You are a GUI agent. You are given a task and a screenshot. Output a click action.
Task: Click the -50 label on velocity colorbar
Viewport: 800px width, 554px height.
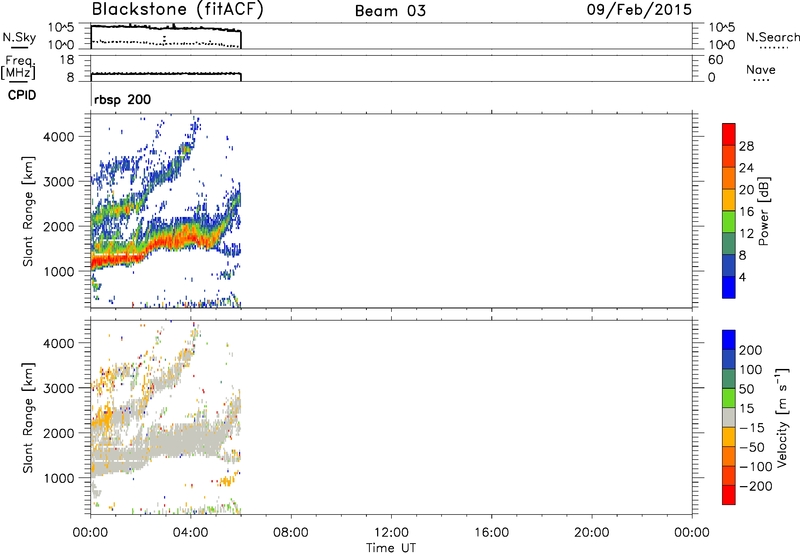click(x=752, y=447)
